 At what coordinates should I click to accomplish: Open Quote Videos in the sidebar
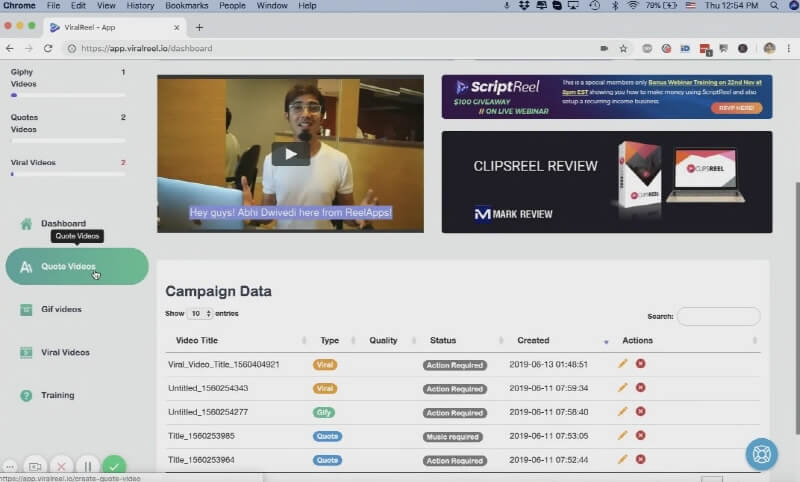pos(77,266)
